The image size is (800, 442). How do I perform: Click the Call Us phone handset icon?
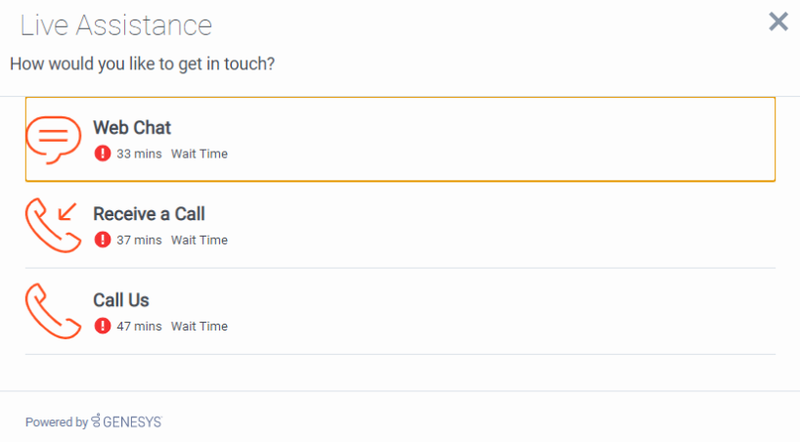[x=54, y=311]
